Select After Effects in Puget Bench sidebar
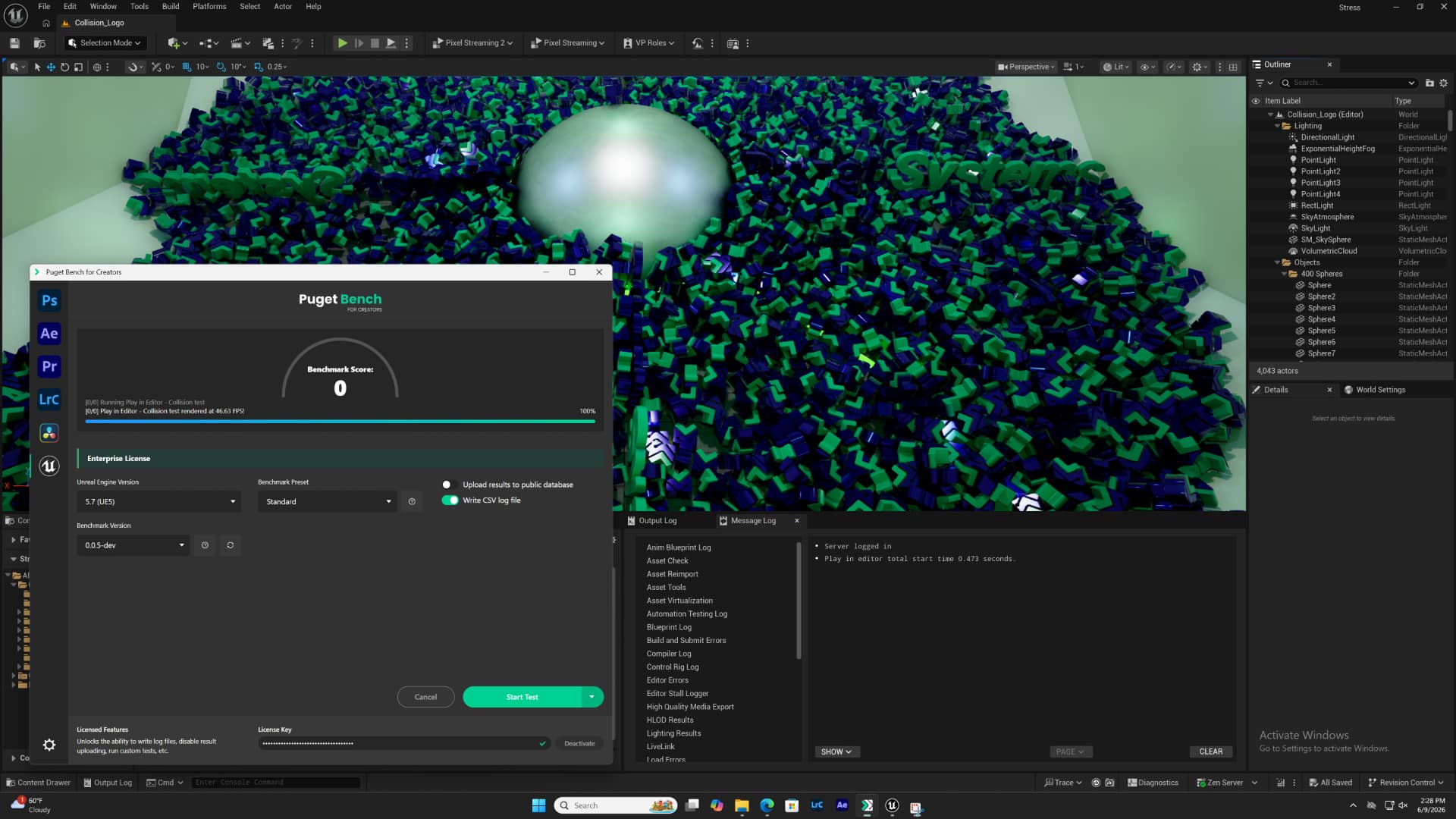This screenshot has height=819, width=1456. 49,334
